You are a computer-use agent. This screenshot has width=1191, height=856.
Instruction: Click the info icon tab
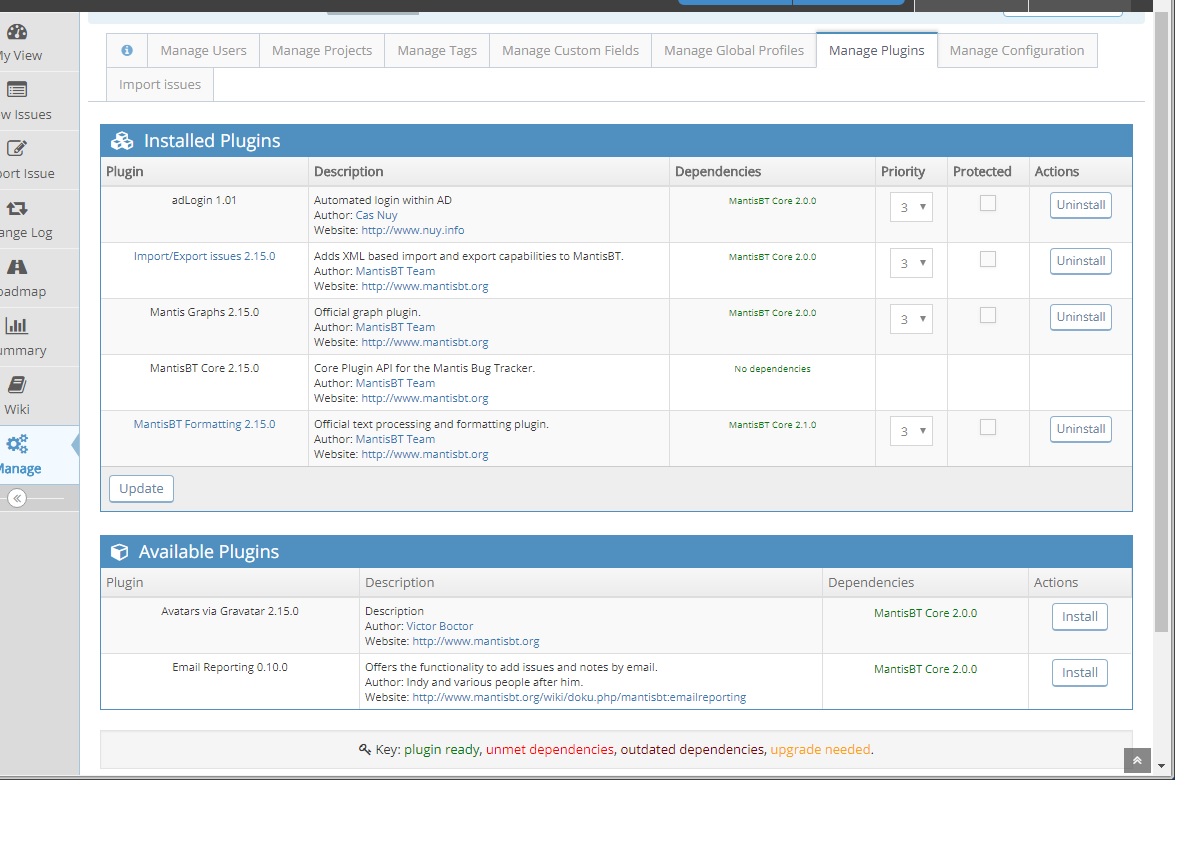coord(127,50)
